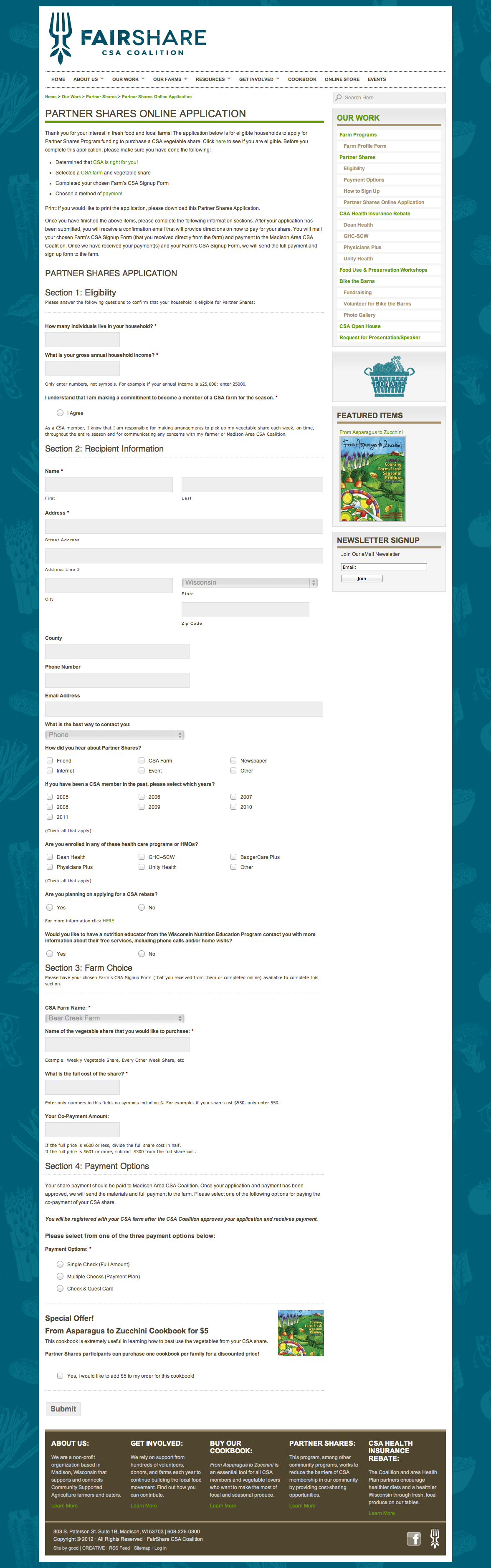The image size is (491, 1568).
Task: Click the HERE rebate information link
Action: click(109, 920)
